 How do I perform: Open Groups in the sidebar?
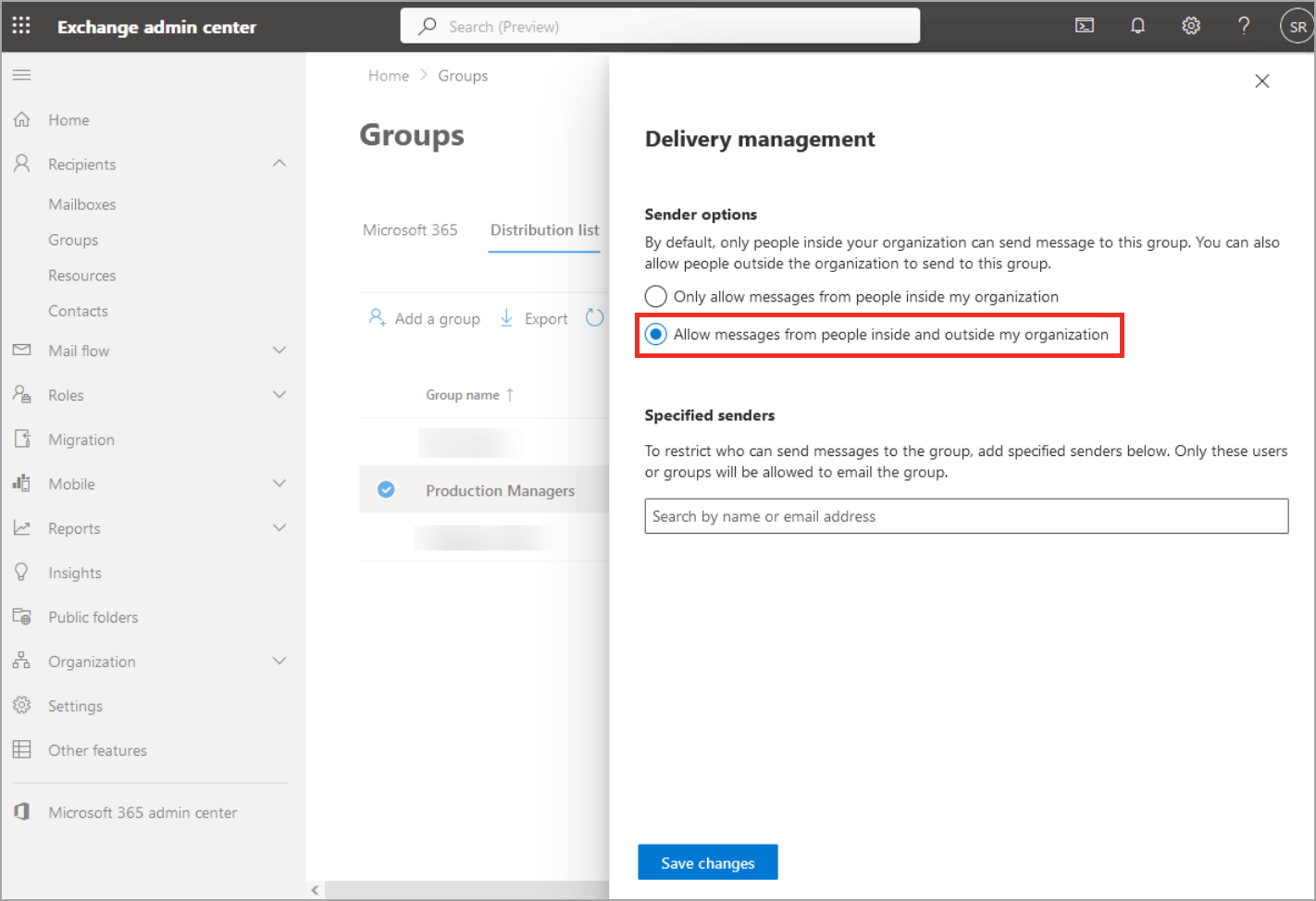(x=73, y=240)
